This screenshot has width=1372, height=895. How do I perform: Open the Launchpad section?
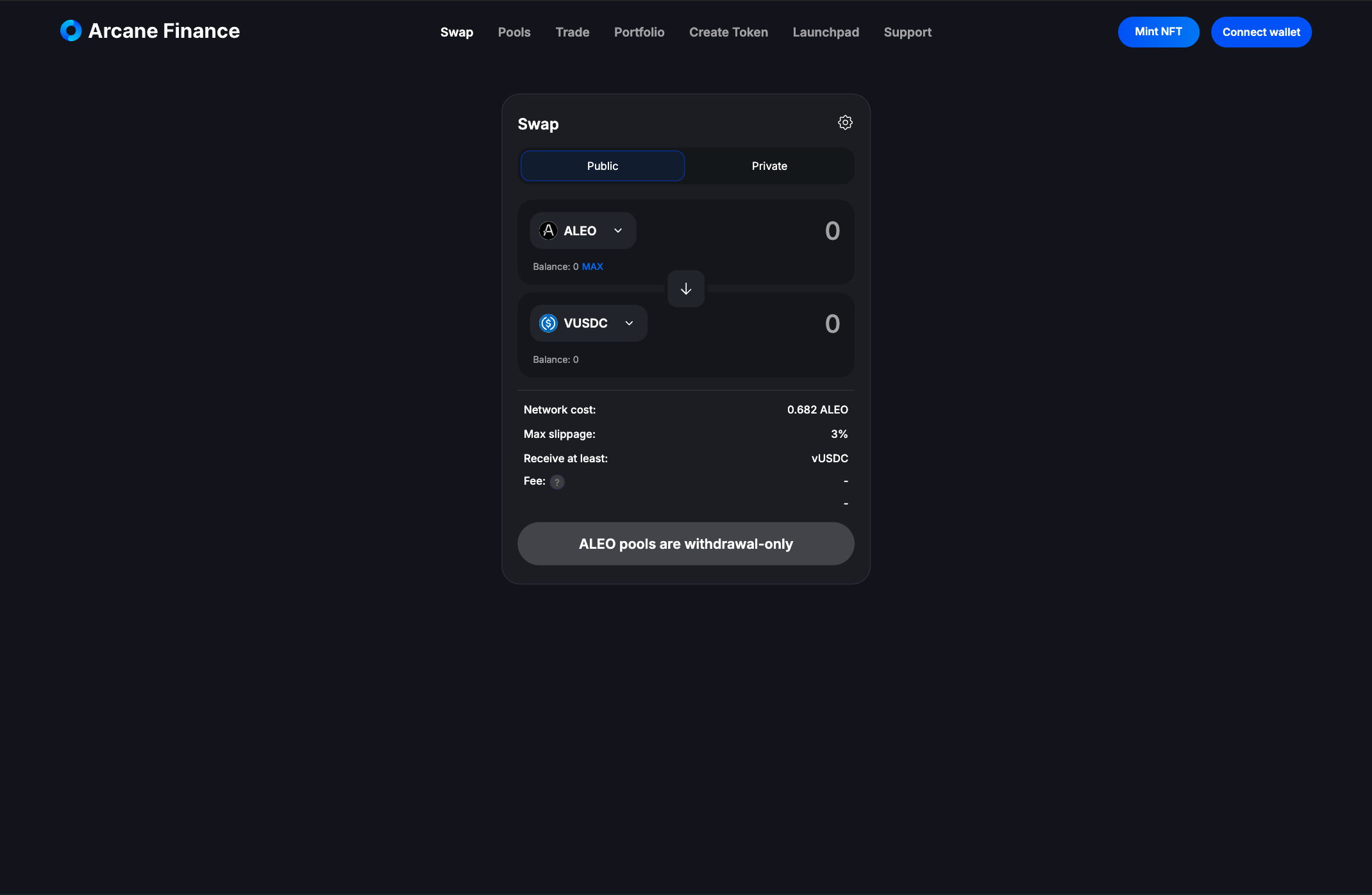[826, 32]
